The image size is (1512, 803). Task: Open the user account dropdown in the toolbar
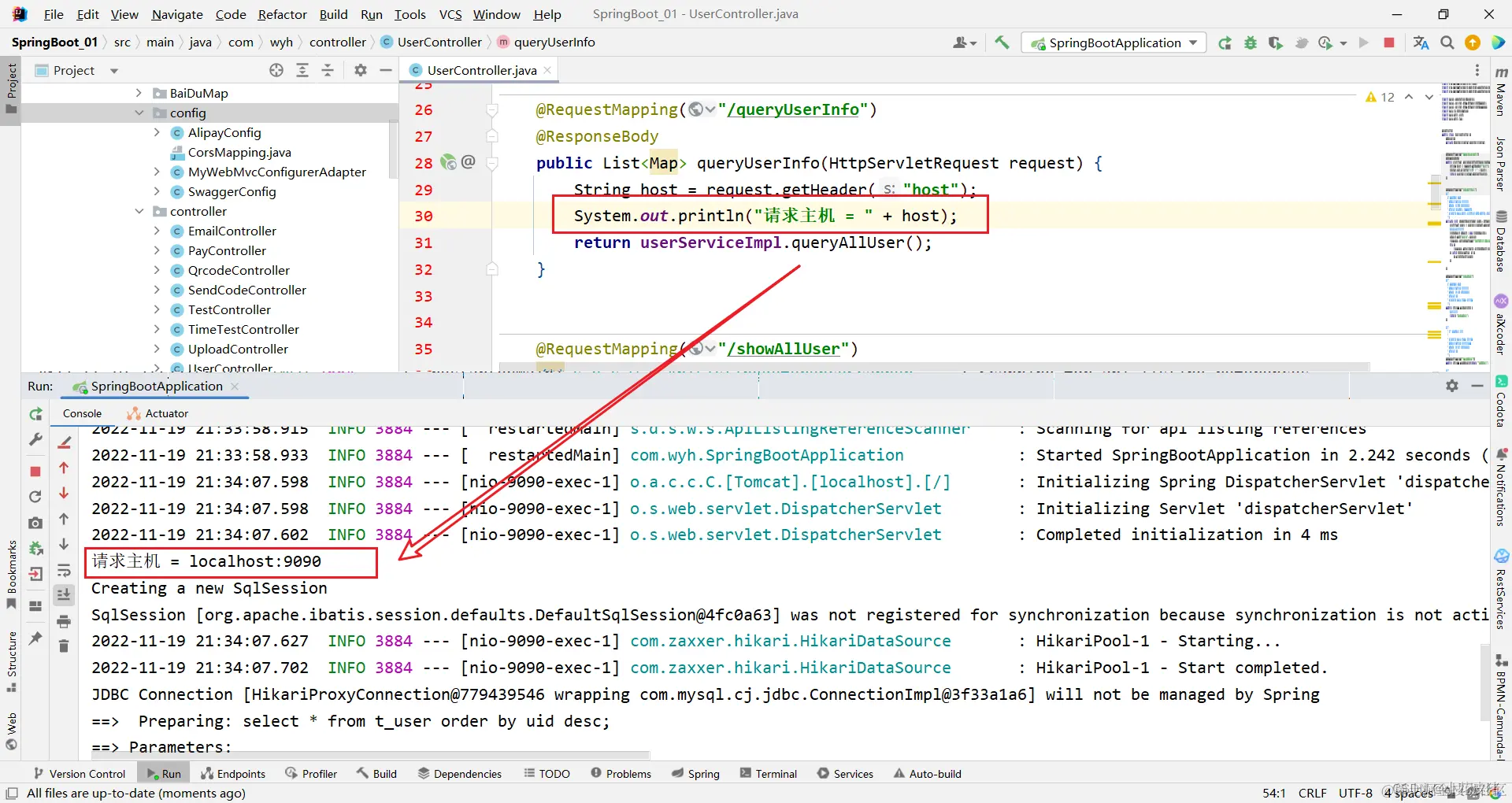(965, 43)
